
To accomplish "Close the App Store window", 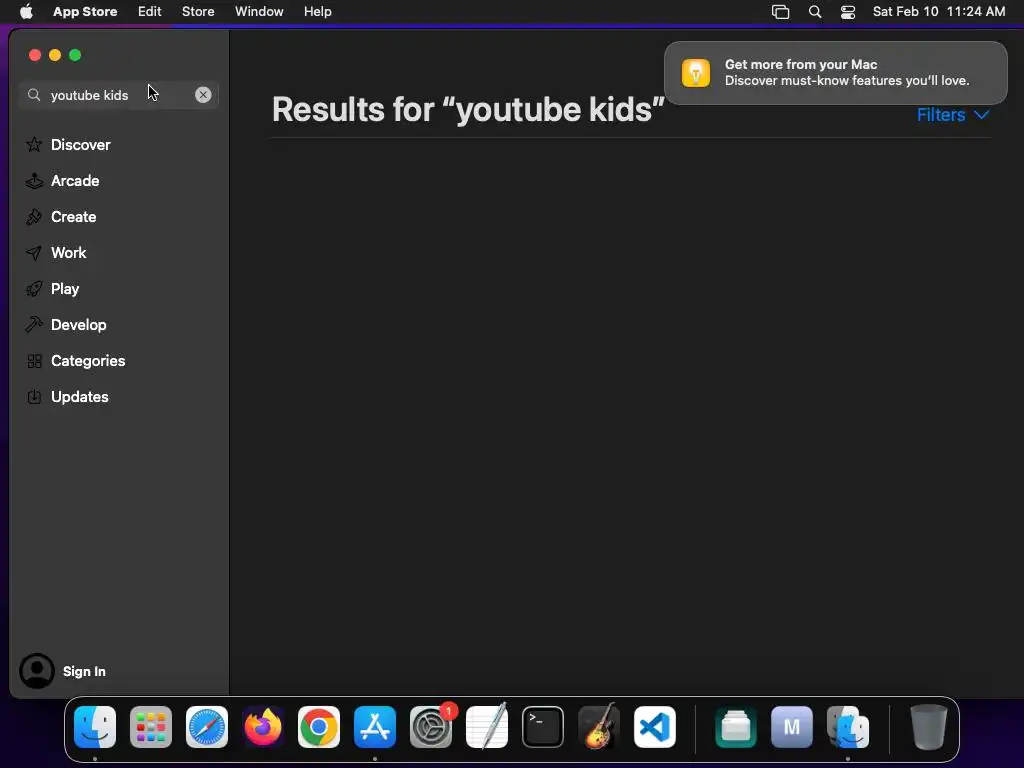I will coord(35,55).
